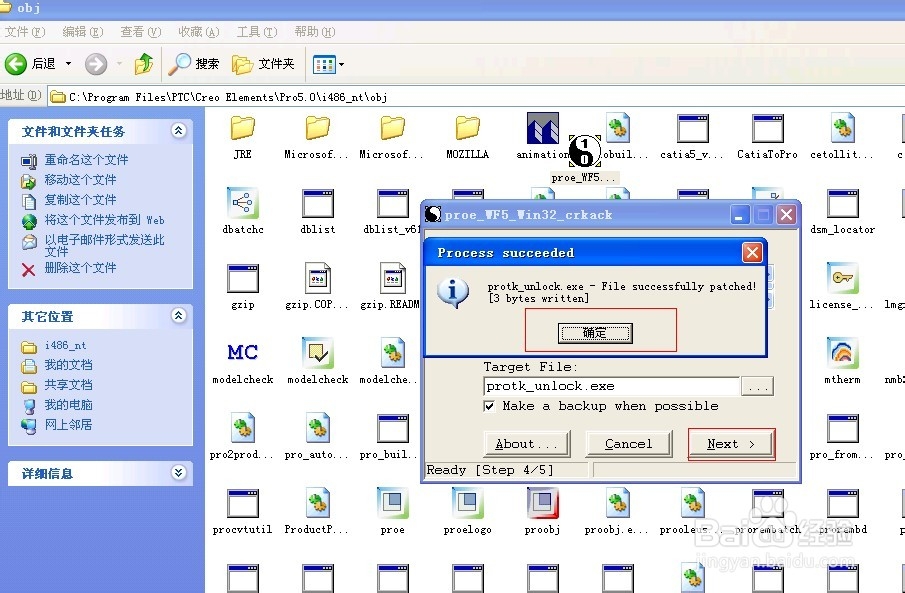Collapse the 其它位置 panel

pos(178,315)
